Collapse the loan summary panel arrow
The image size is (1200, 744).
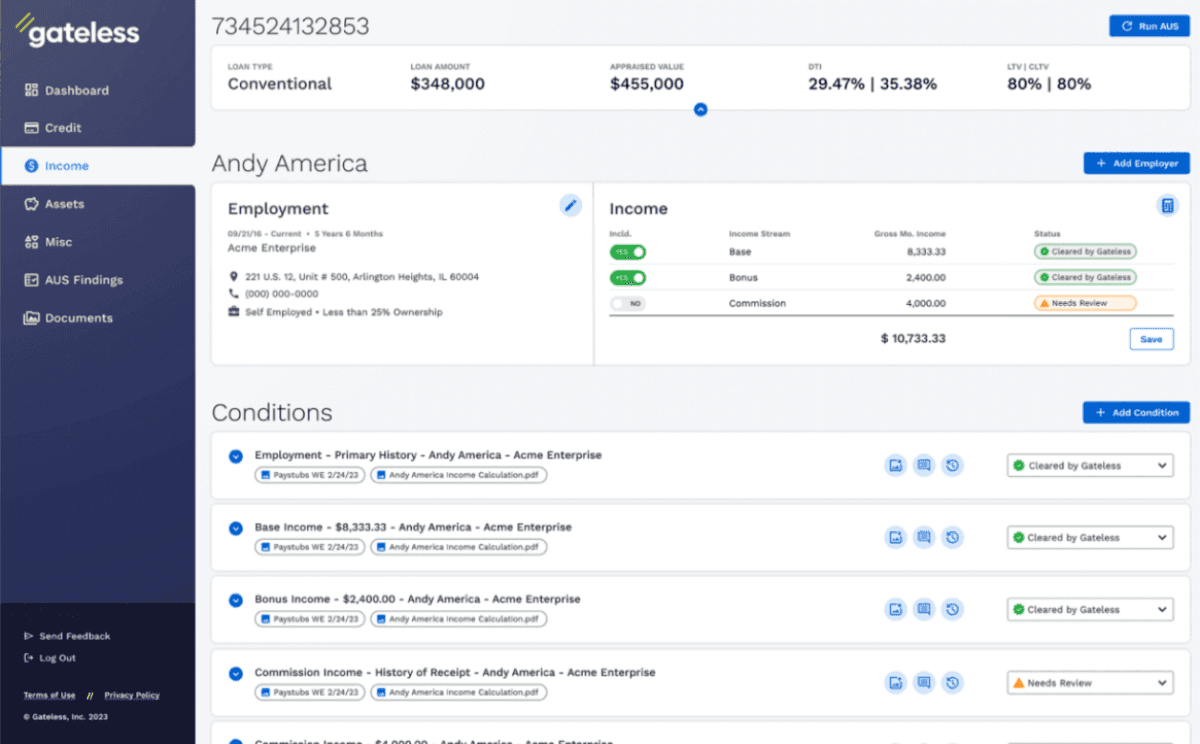coord(700,109)
